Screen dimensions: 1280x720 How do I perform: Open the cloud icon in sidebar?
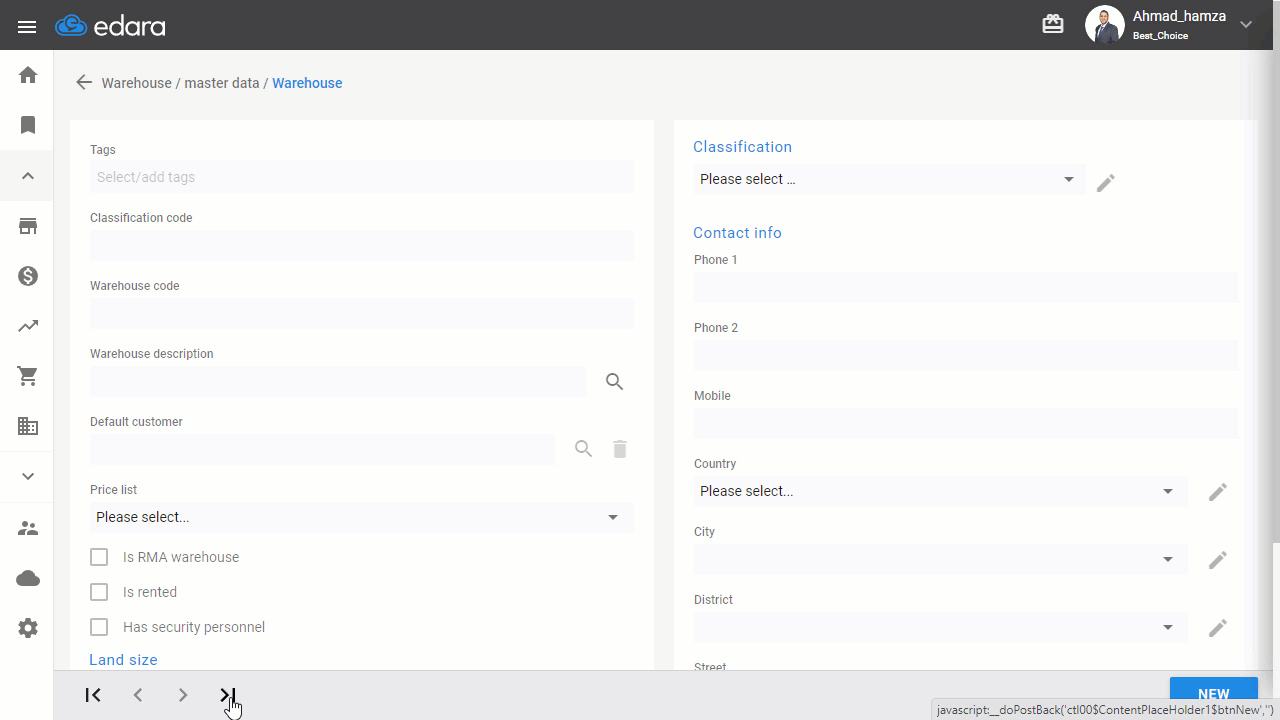tap(28, 578)
